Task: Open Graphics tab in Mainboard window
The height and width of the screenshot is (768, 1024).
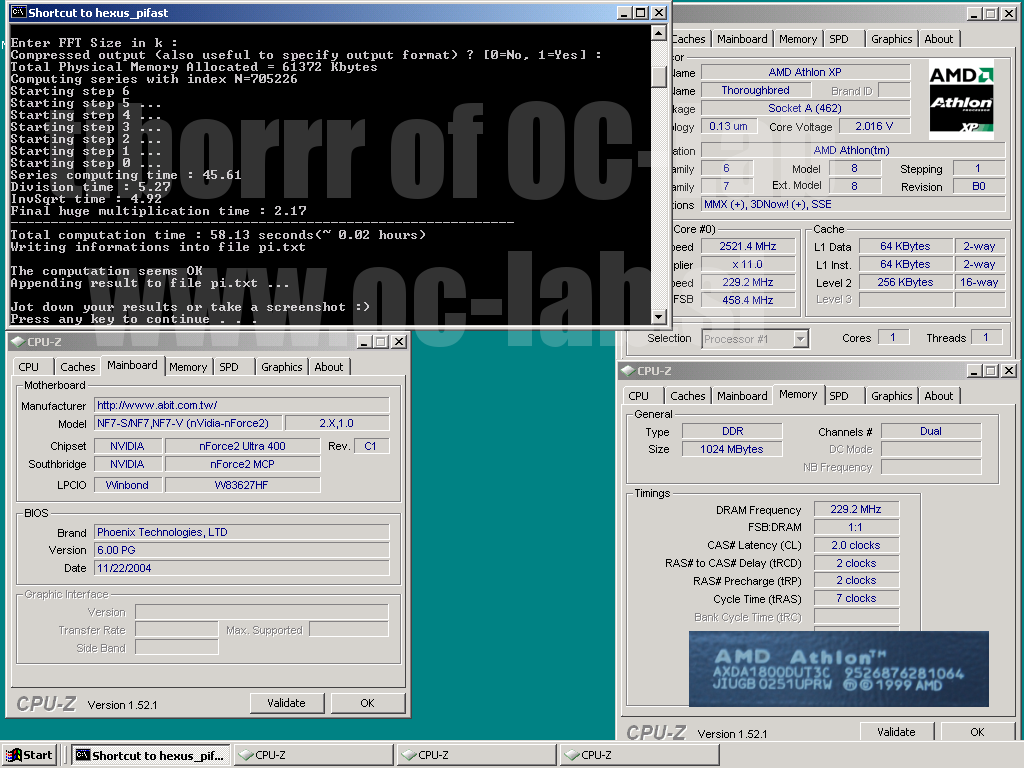Action: [281, 367]
